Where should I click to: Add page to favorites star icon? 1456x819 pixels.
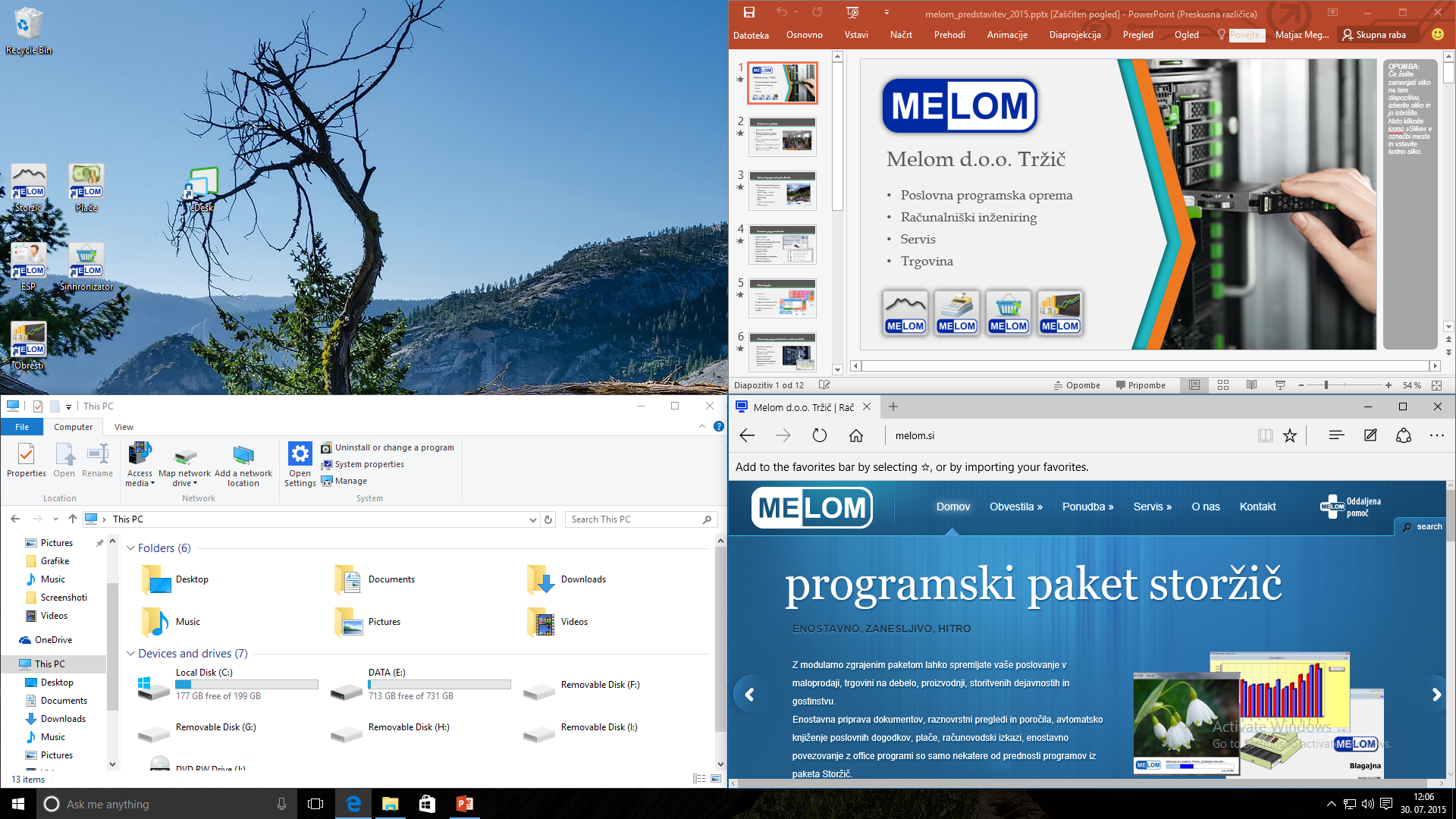[1290, 435]
